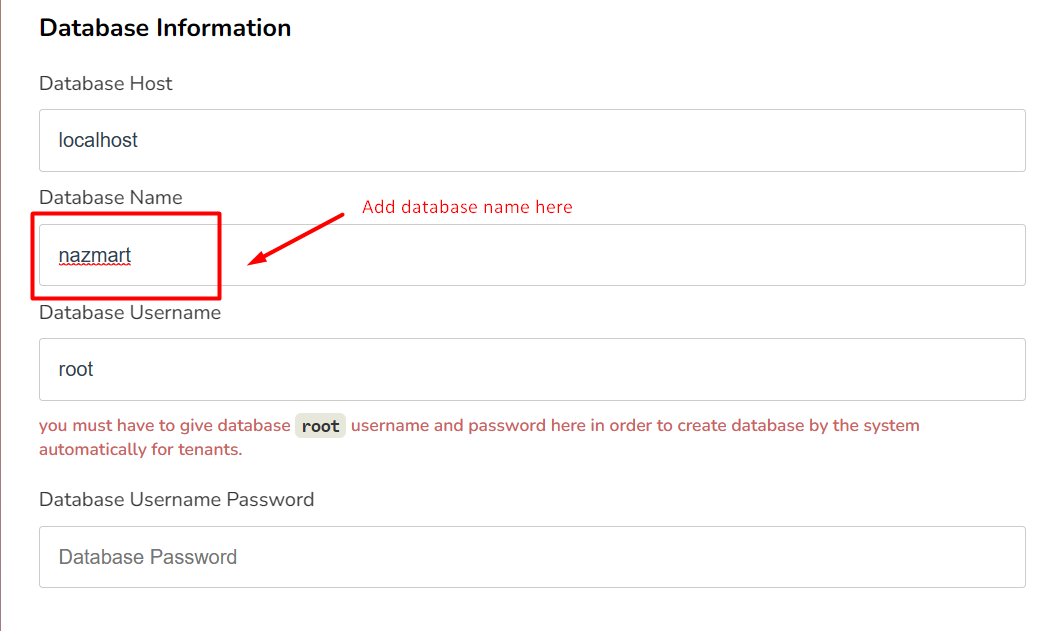Click the red annotation saying Add database name here
Viewport: 1059px width, 631px height.
click(x=467, y=207)
